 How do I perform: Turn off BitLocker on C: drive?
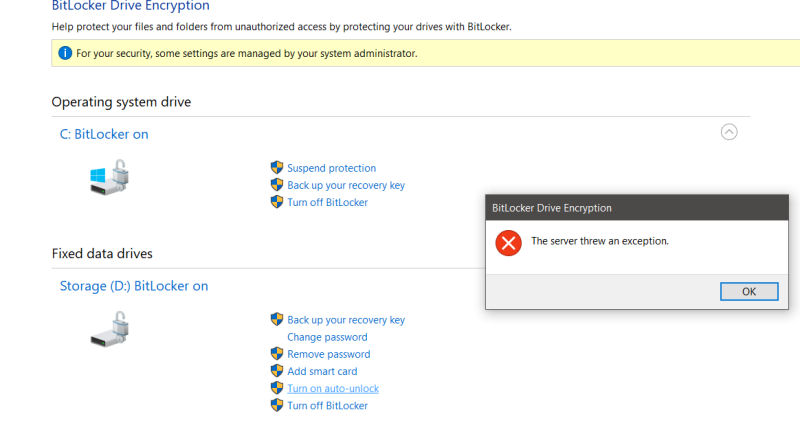(327, 202)
